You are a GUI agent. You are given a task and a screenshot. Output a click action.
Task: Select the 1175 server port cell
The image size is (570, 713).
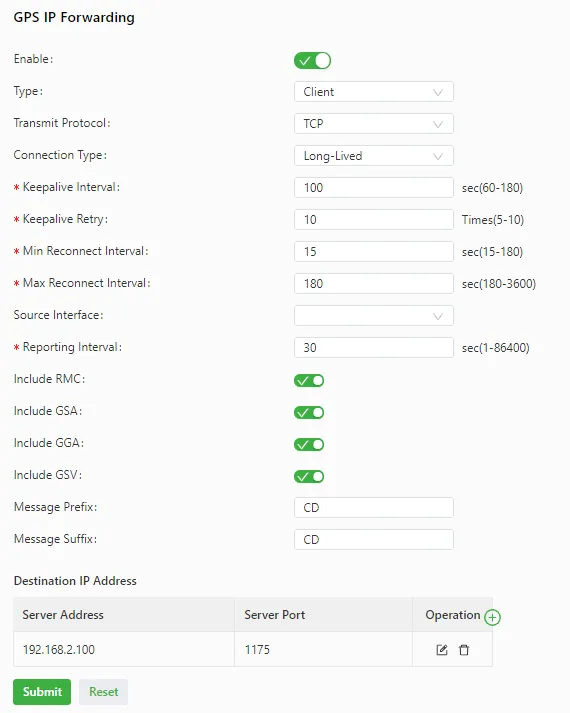323,649
